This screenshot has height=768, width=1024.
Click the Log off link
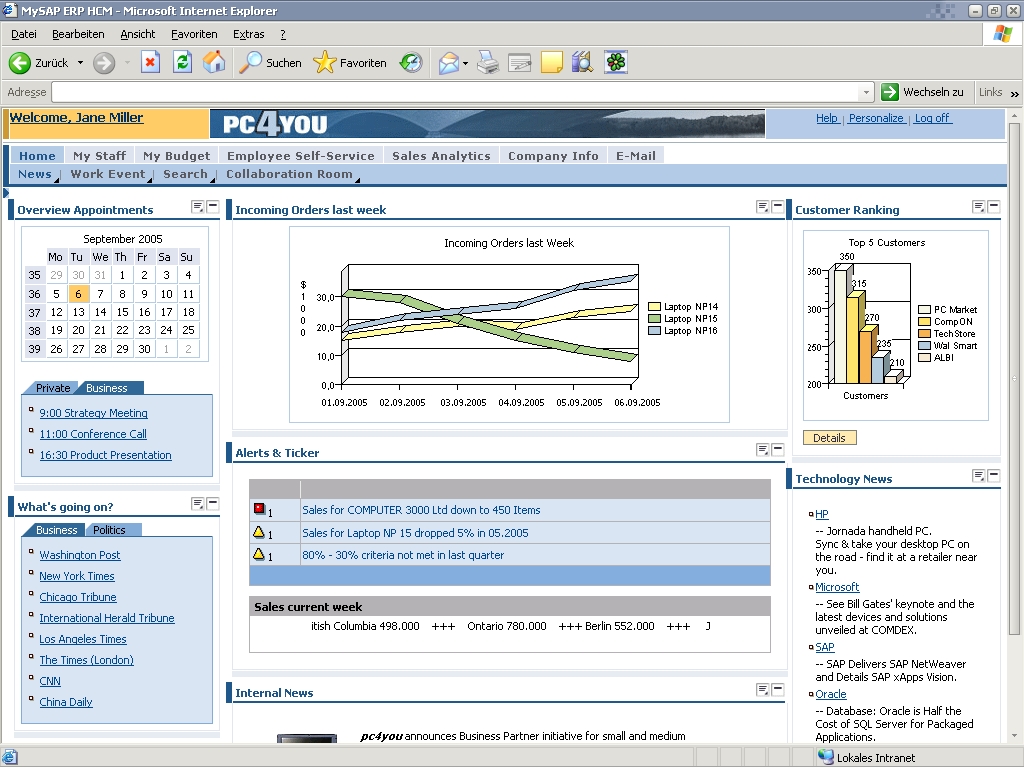pos(932,118)
